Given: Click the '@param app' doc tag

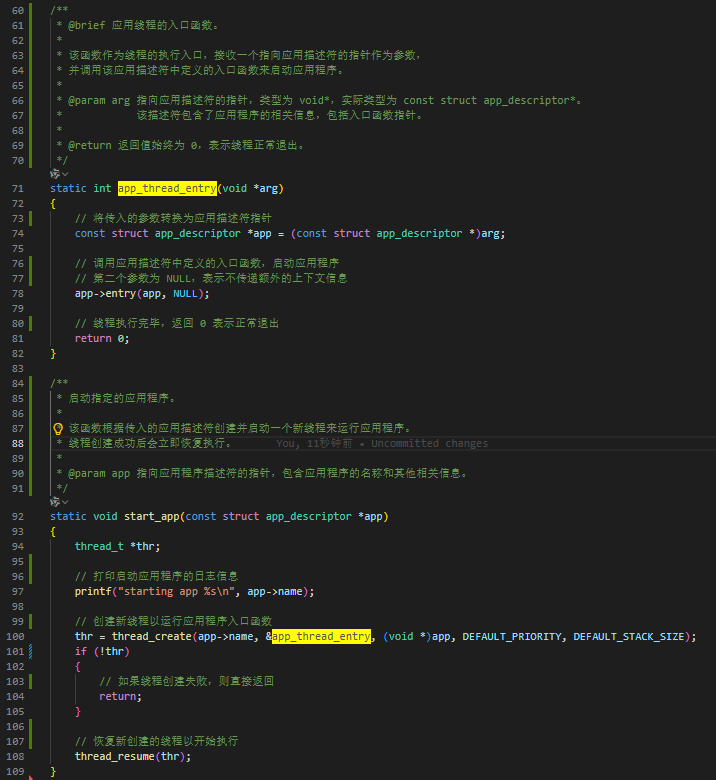Looking at the screenshot, I should tap(99, 473).
